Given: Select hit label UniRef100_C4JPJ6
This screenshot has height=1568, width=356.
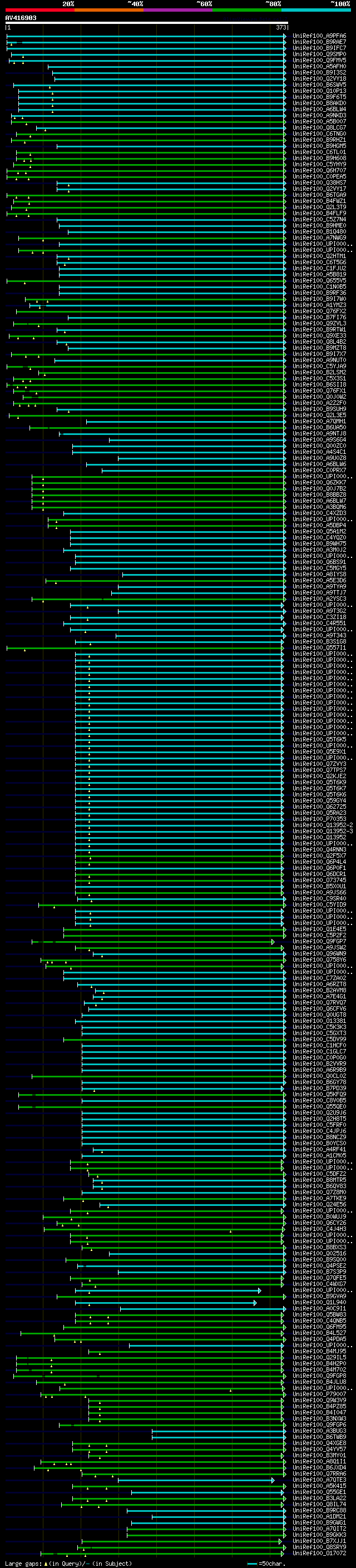Looking at the screenshot, I should coord(319,1131).
